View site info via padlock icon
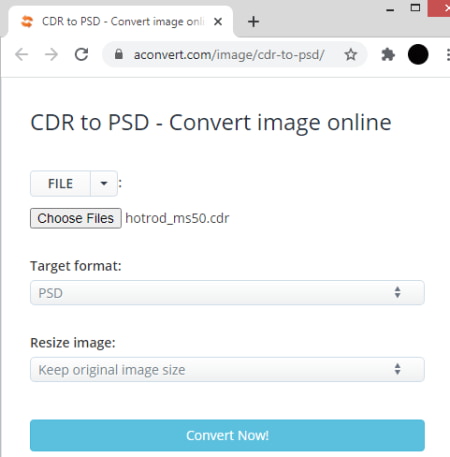This screenshot has width=450, height=457. point(119,54)
